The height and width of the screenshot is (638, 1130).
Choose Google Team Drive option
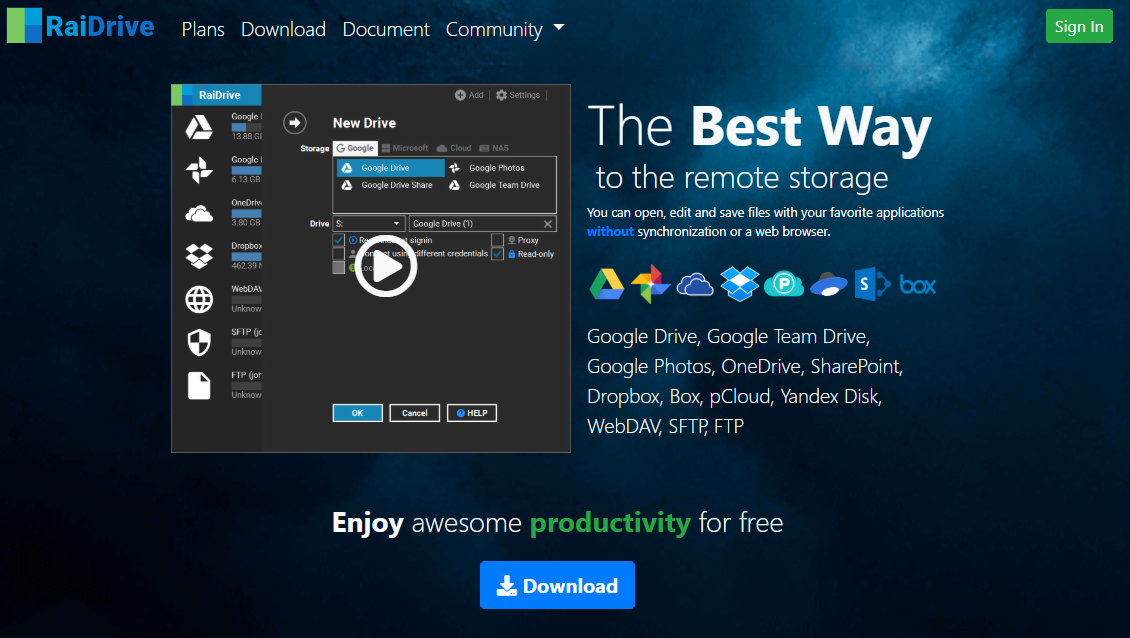[495, 185]
